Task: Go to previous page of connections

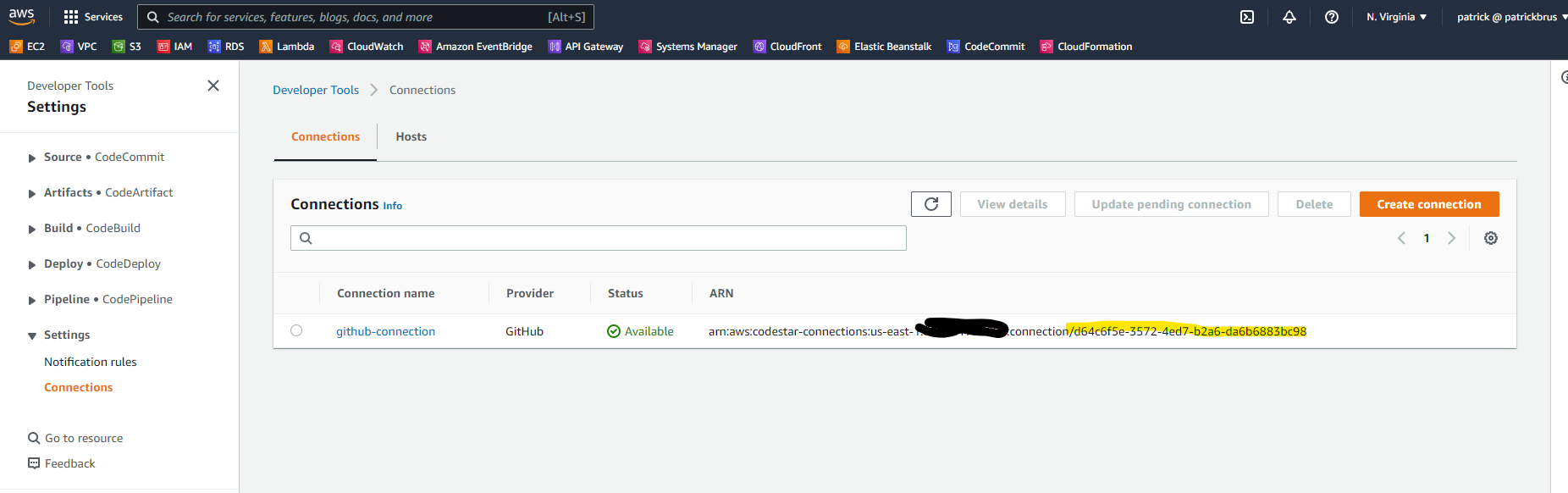Action: tap(1401, 238)
